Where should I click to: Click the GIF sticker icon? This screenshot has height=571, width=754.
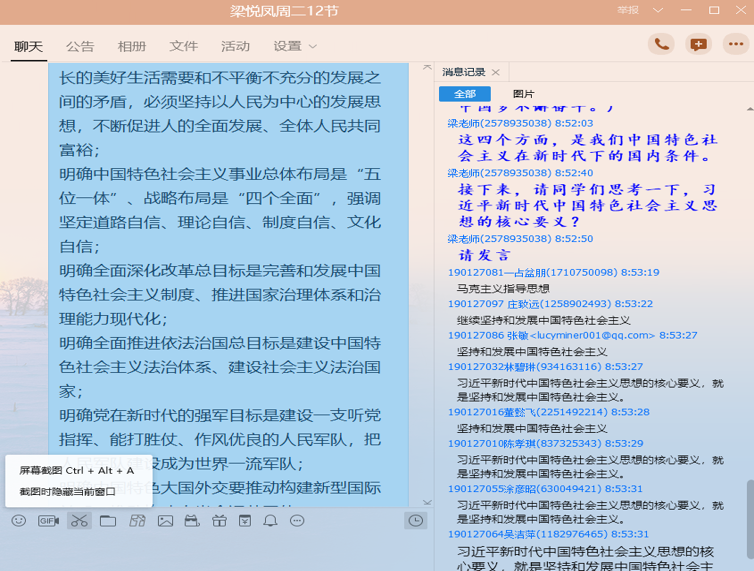coord(48,521)
